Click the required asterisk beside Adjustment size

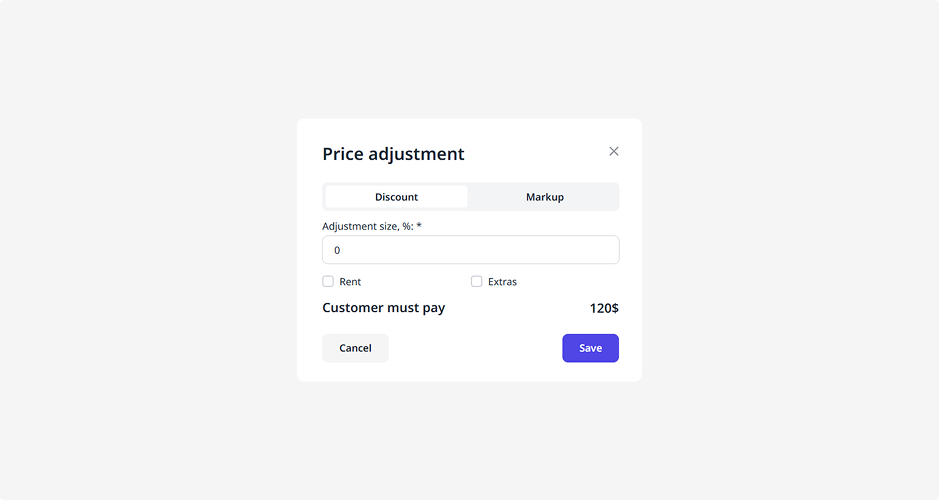[x=419, y=226]
